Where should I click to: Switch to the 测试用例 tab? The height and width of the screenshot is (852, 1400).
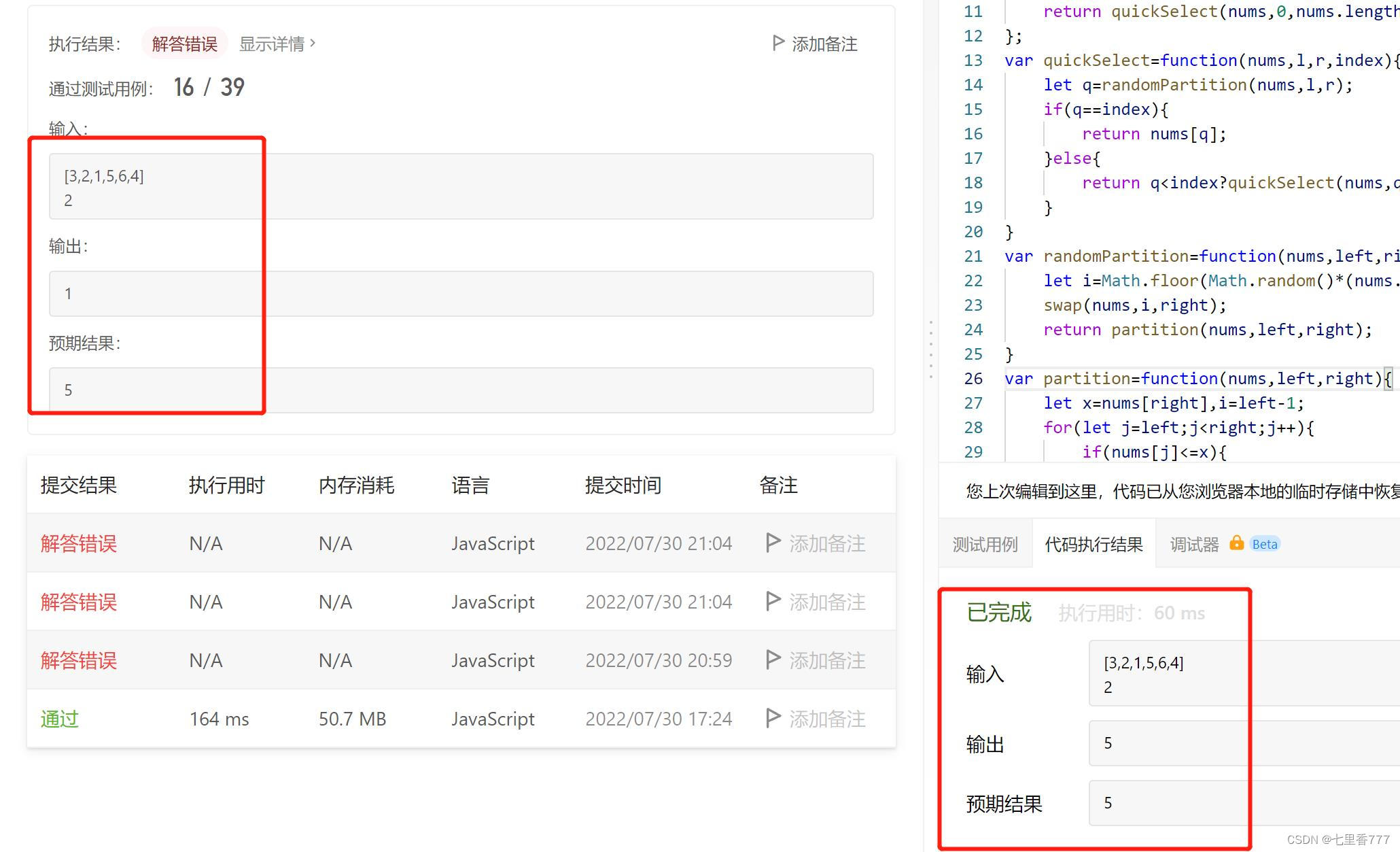click(x=985, y=544)
